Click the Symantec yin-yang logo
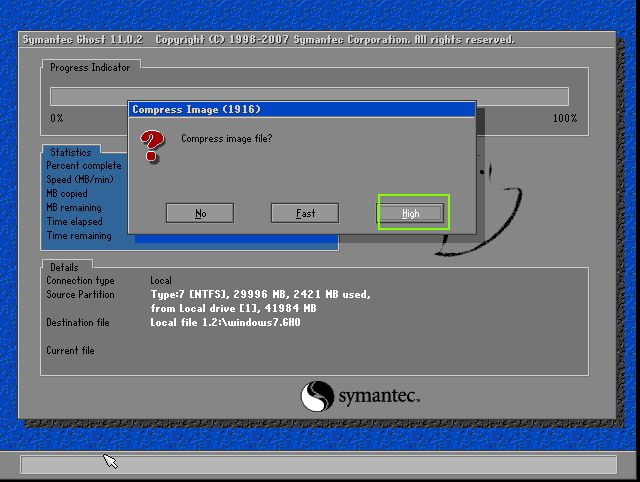 point(317,396)
